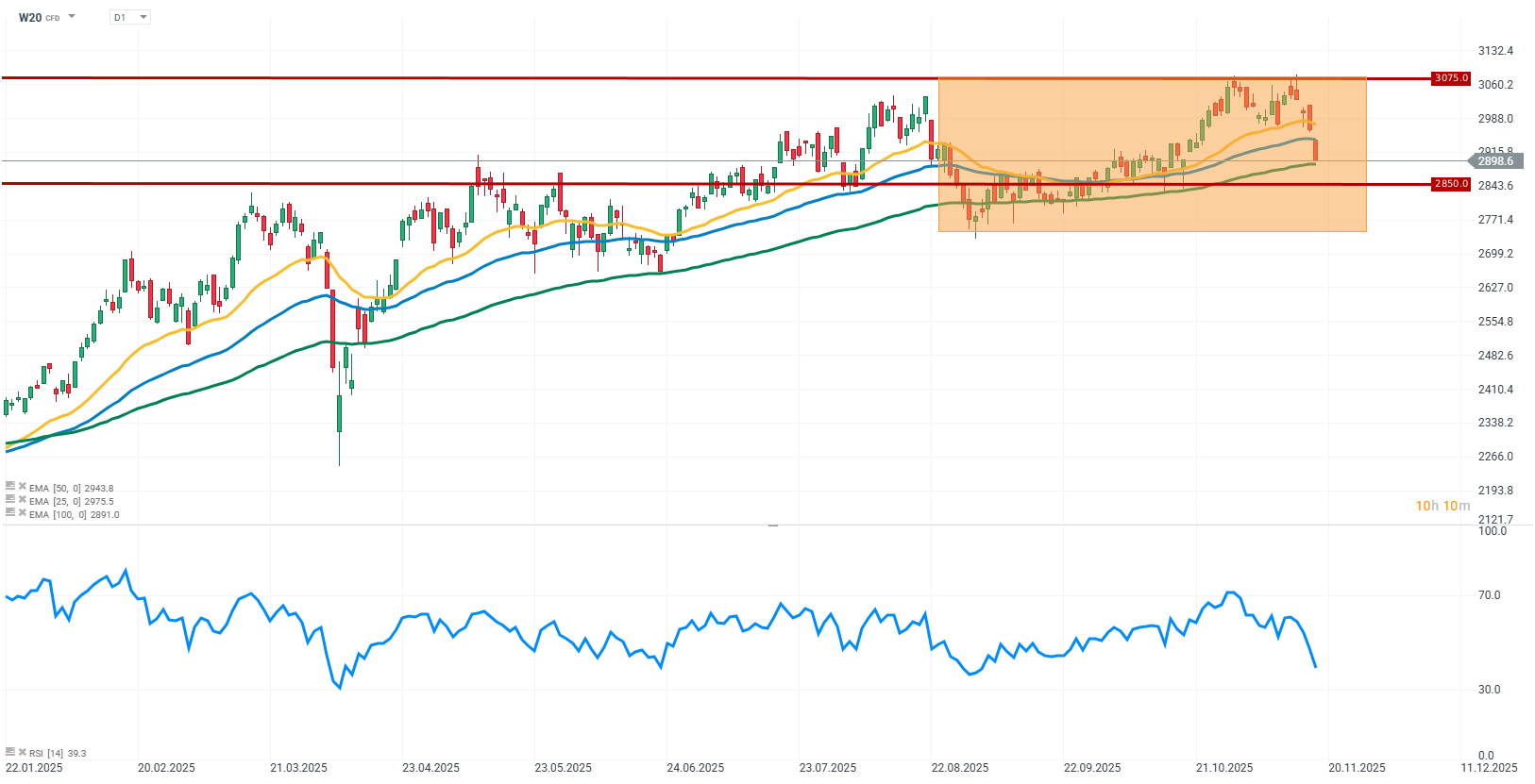Select the 3075.0 resistance line price tag
This screenshot has width=1535, height=784.
click(x=1450, y=78)
